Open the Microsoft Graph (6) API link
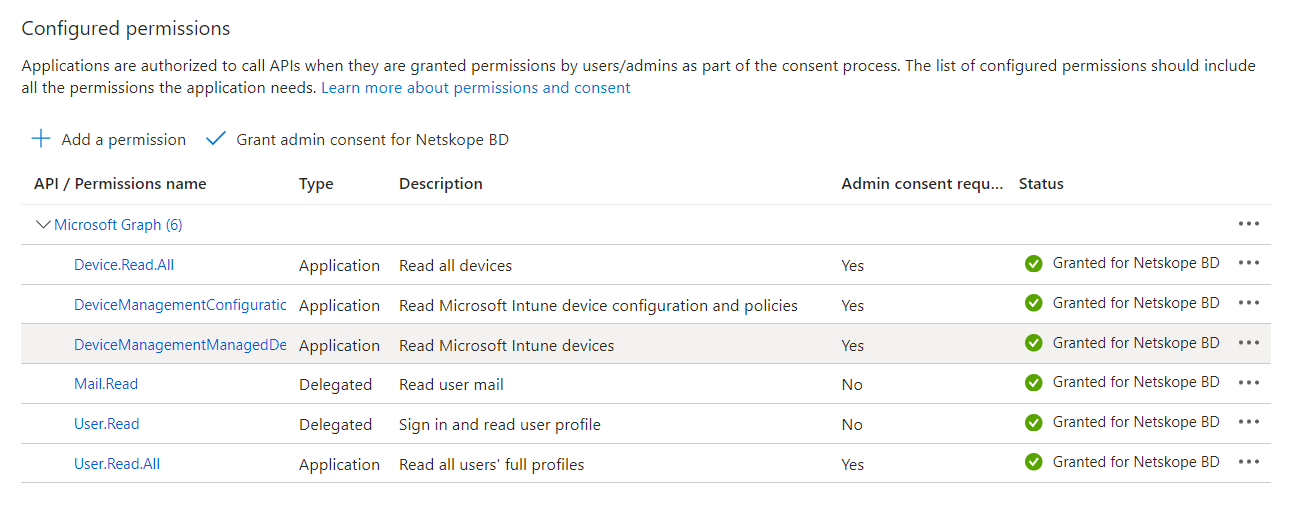 tap(118, 225)
